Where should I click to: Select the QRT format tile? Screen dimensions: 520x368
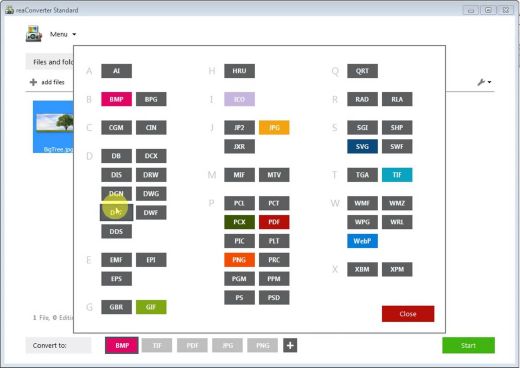[x=362, y=71]
